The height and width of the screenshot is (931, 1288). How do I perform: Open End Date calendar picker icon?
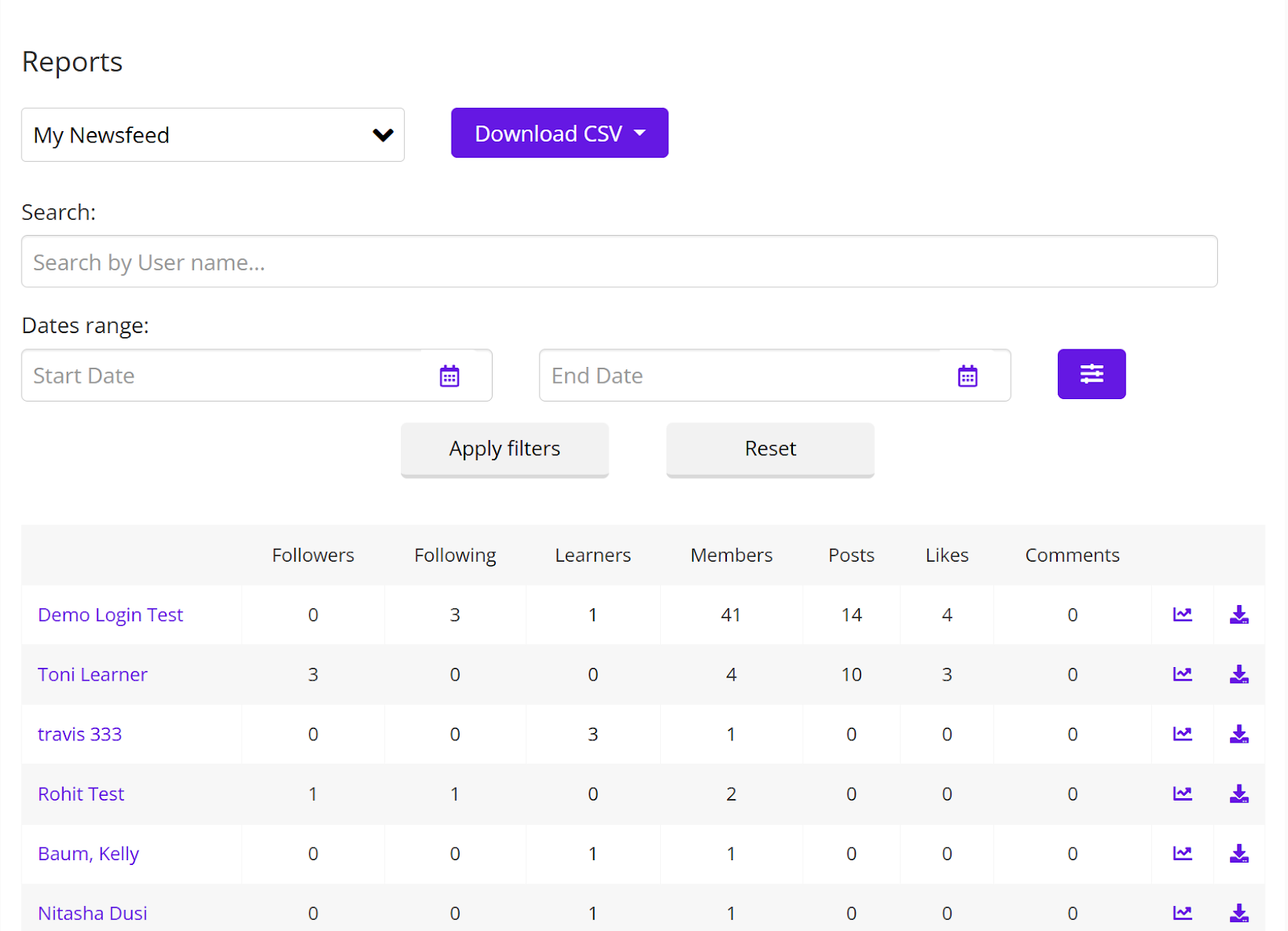click(968, 376)
